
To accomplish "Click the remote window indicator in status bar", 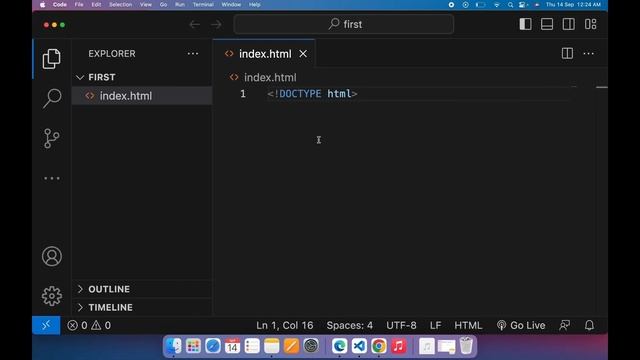I will point(46,325).
